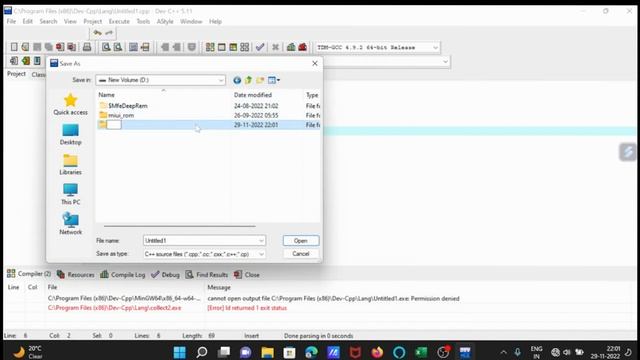640x360 pixels.
Task: Open the Edit menu
Action: pyautogui.click(x=27, y=21)
